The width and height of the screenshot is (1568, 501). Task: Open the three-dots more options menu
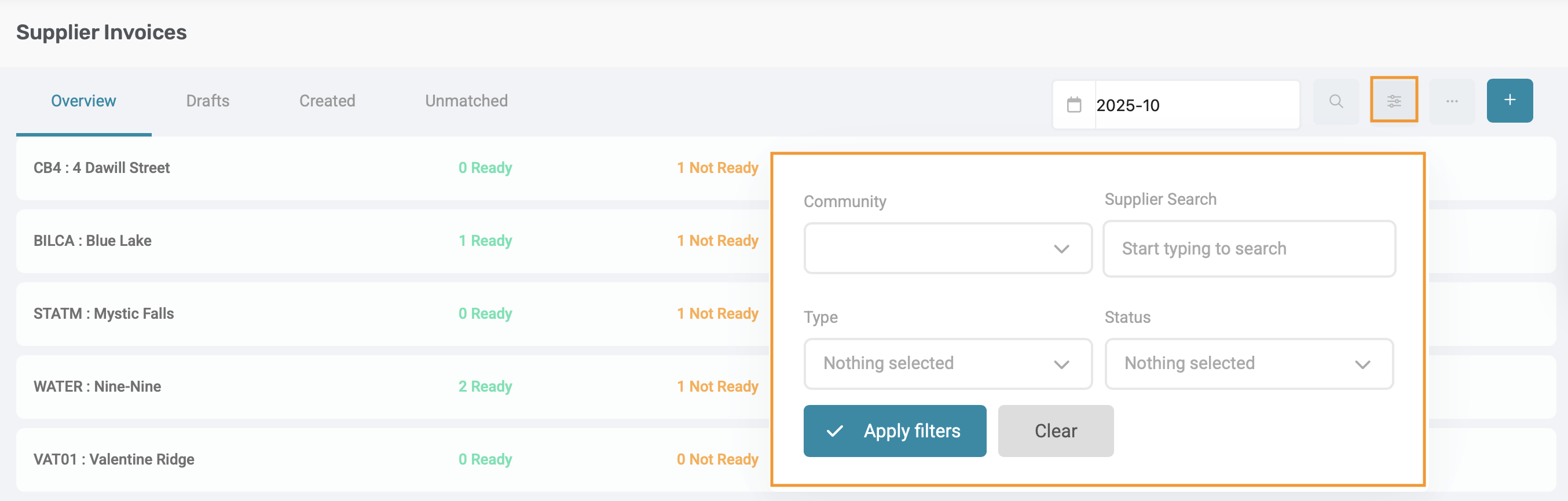tap(1451, 101)
